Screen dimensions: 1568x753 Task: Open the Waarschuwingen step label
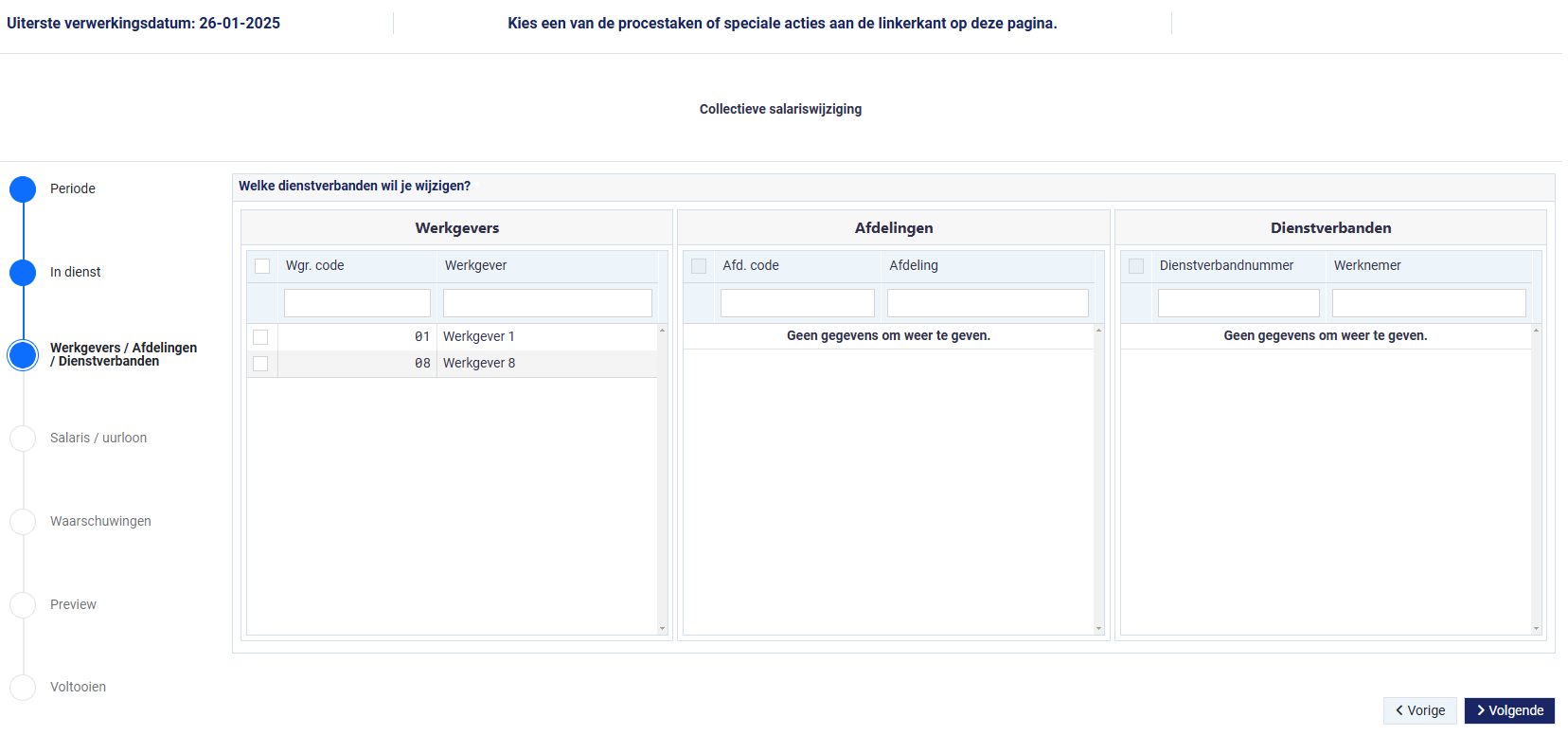100,521
